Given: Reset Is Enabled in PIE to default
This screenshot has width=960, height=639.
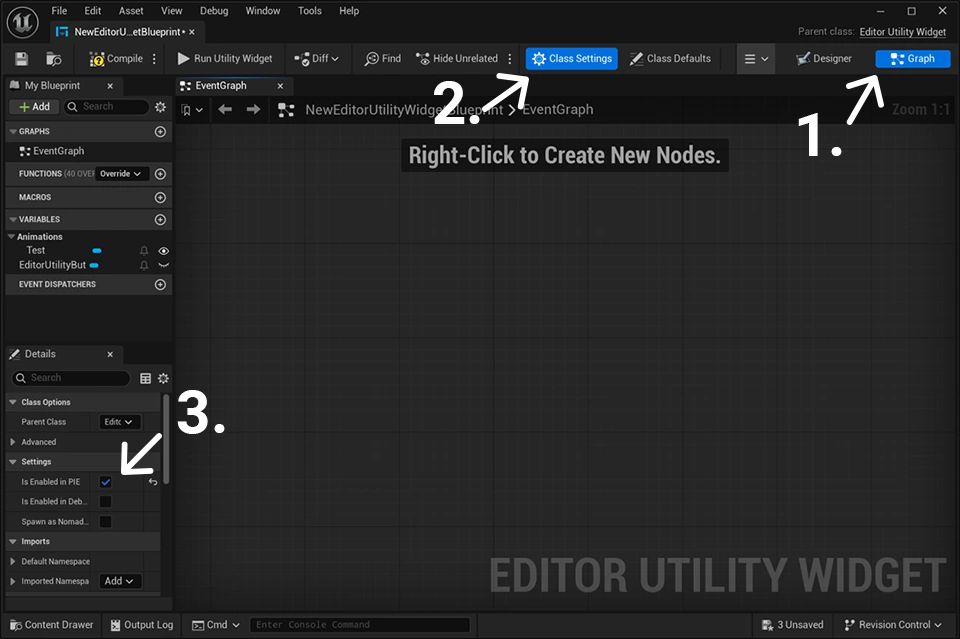Looking at the screenshot, I should tap(153, 482).
